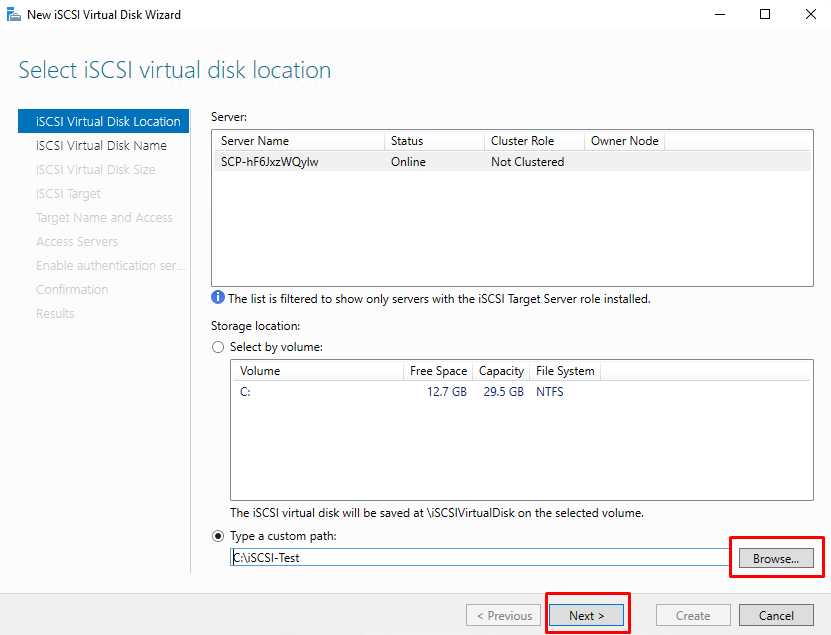Click the Cancel button

click(x=776, y=615)
